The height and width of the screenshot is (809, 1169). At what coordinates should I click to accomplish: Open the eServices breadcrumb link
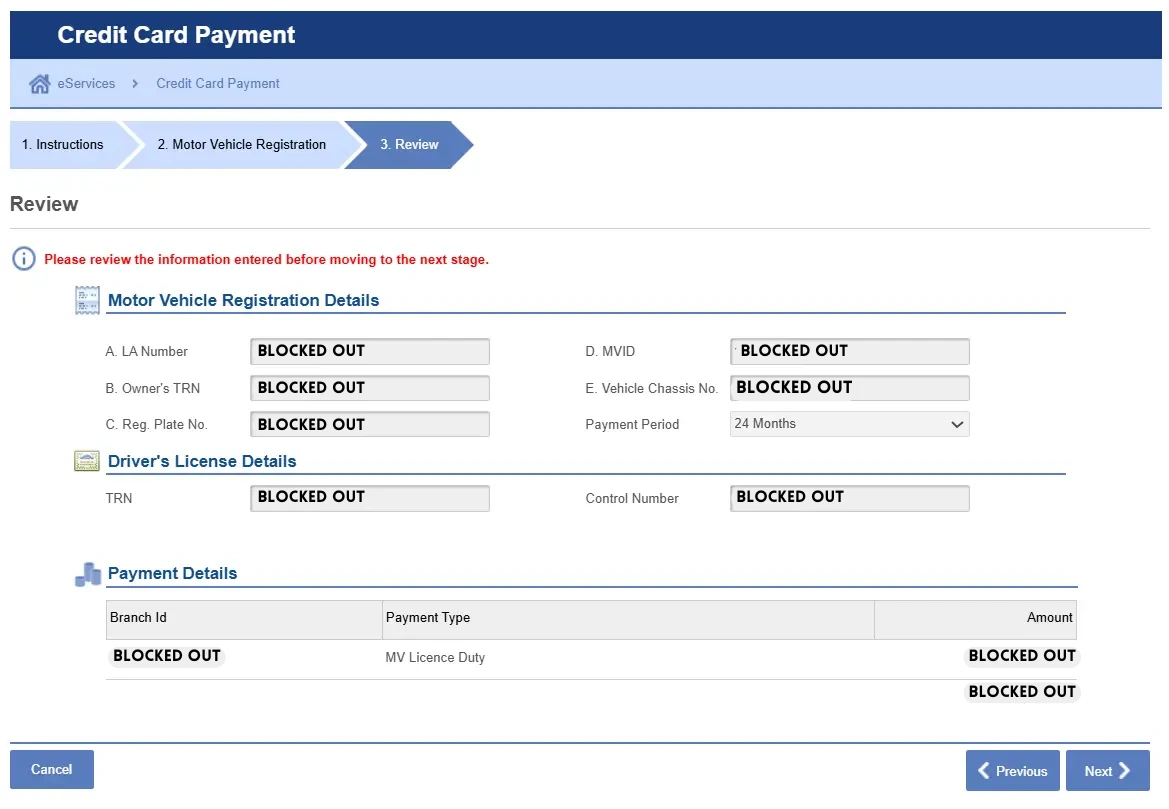click(86, 84)
